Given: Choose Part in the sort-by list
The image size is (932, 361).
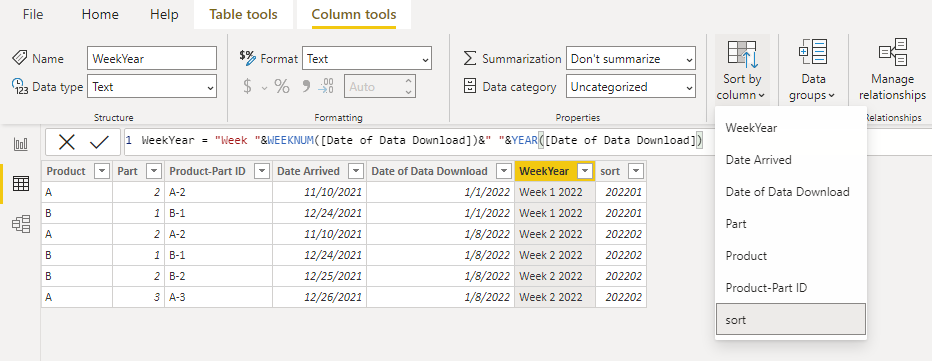Looking at the screenshot, I should coord(791,224).
